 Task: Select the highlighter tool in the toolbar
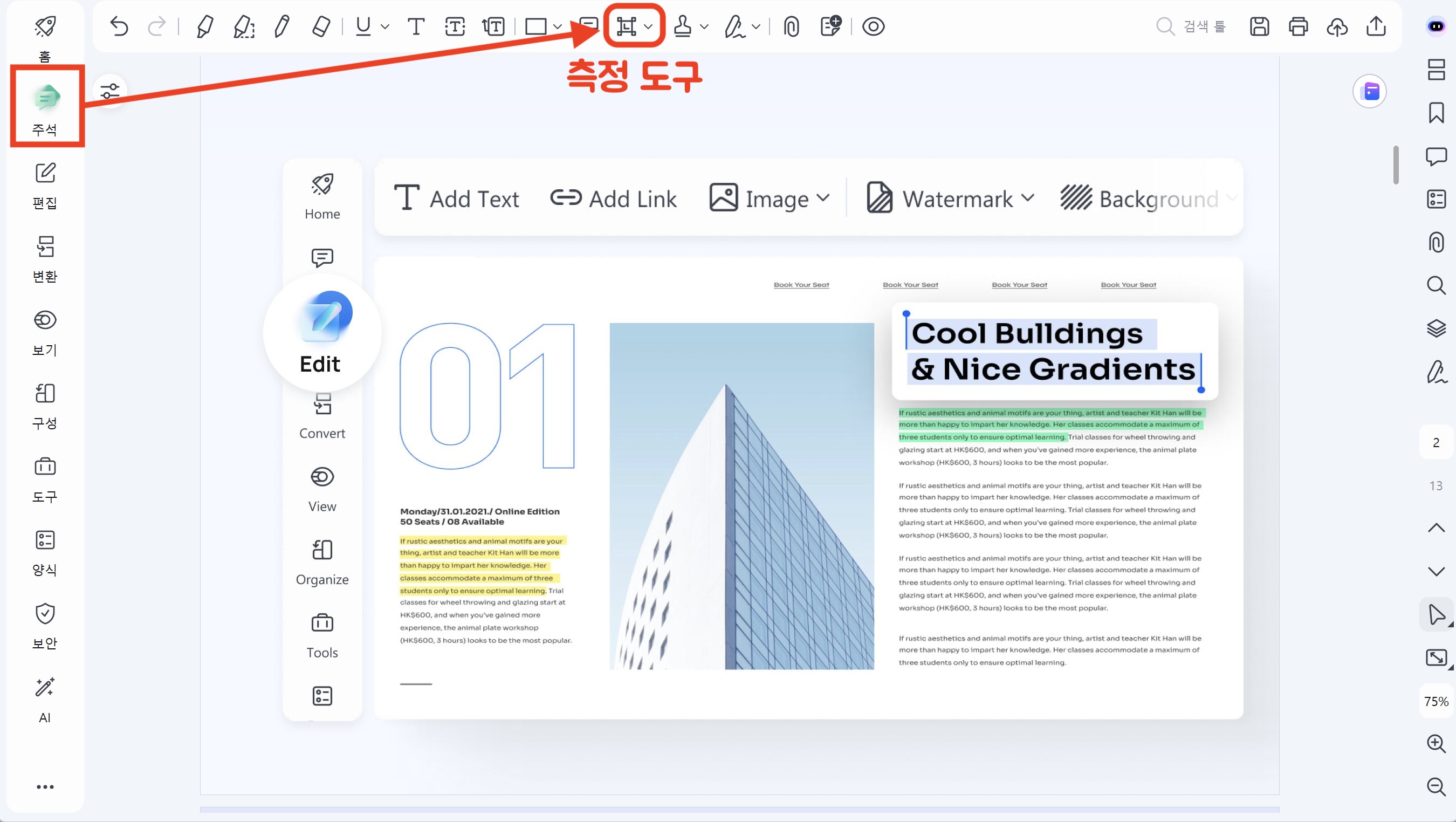(x=204, y=26)
